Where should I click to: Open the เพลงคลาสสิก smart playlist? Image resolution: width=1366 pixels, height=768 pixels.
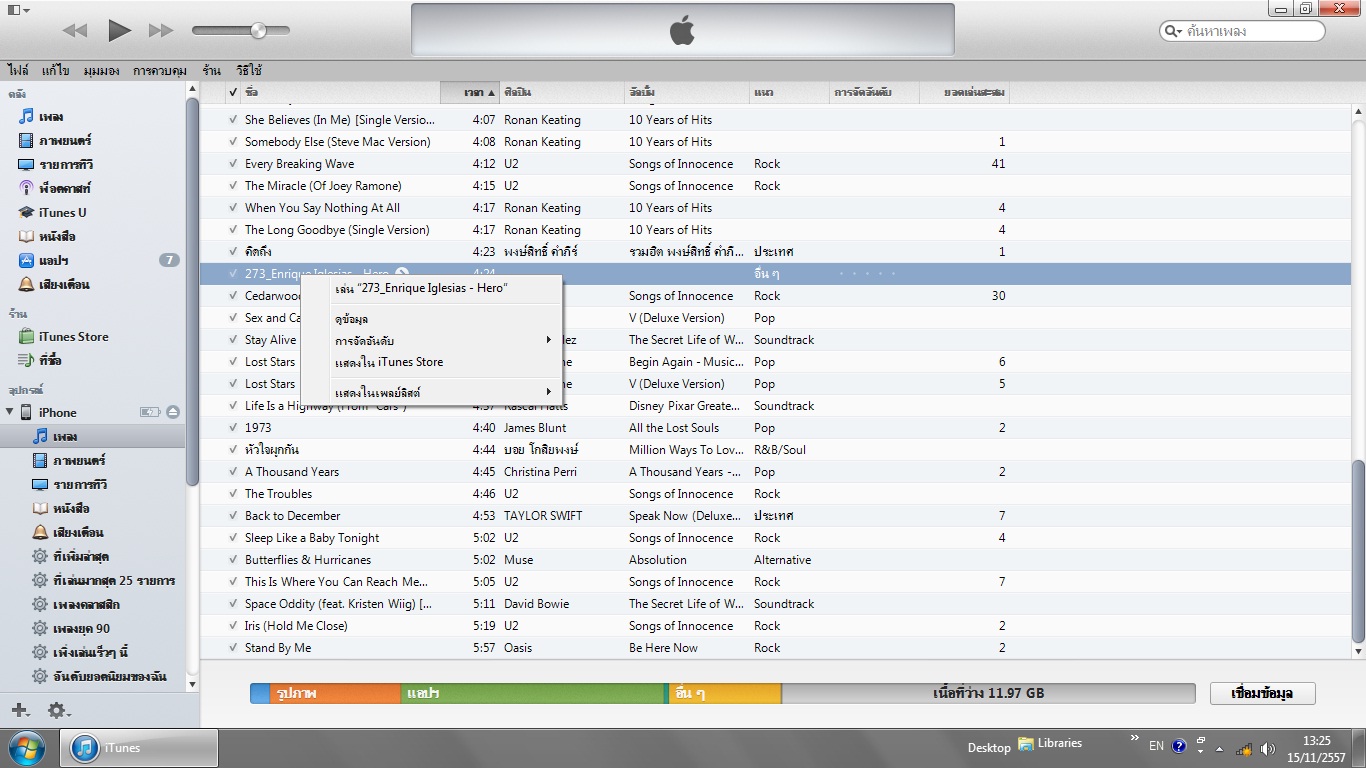coord(86,604)
